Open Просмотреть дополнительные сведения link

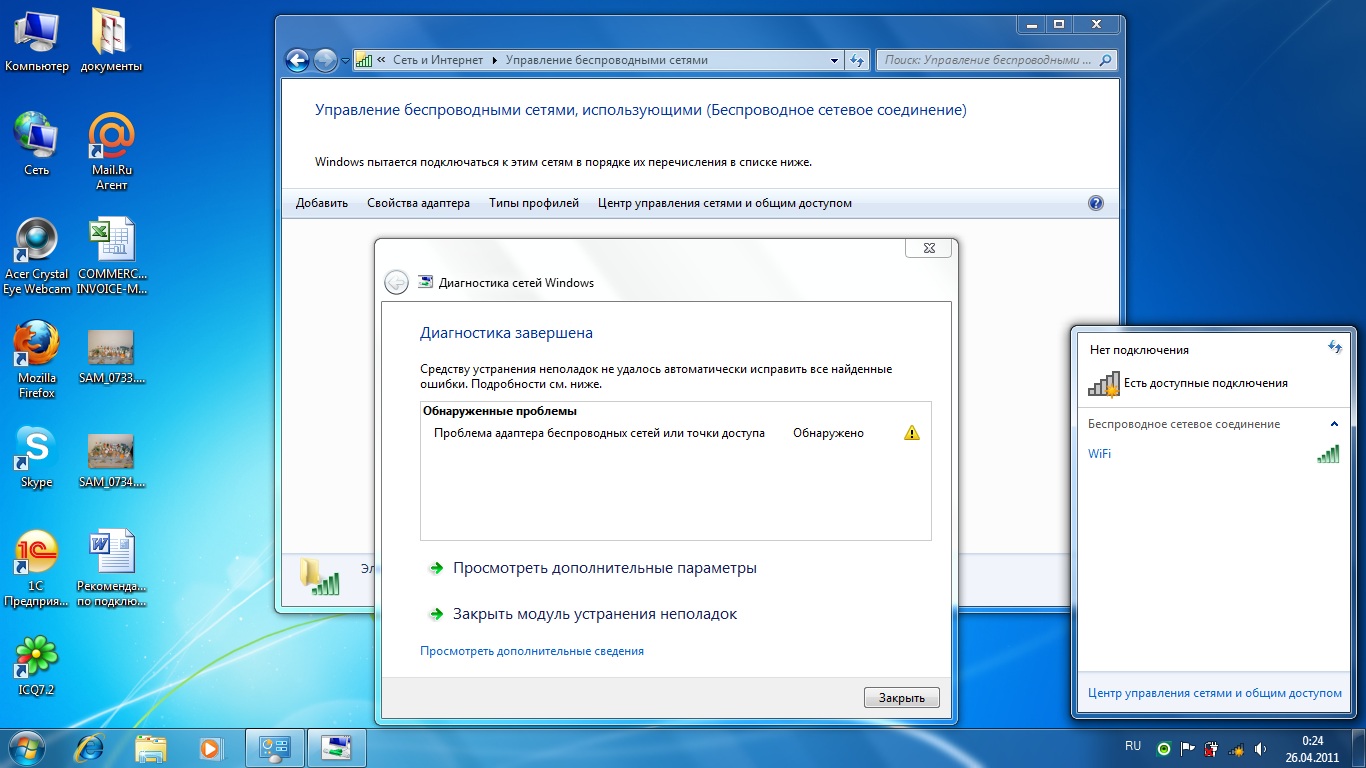pos(532,651)
